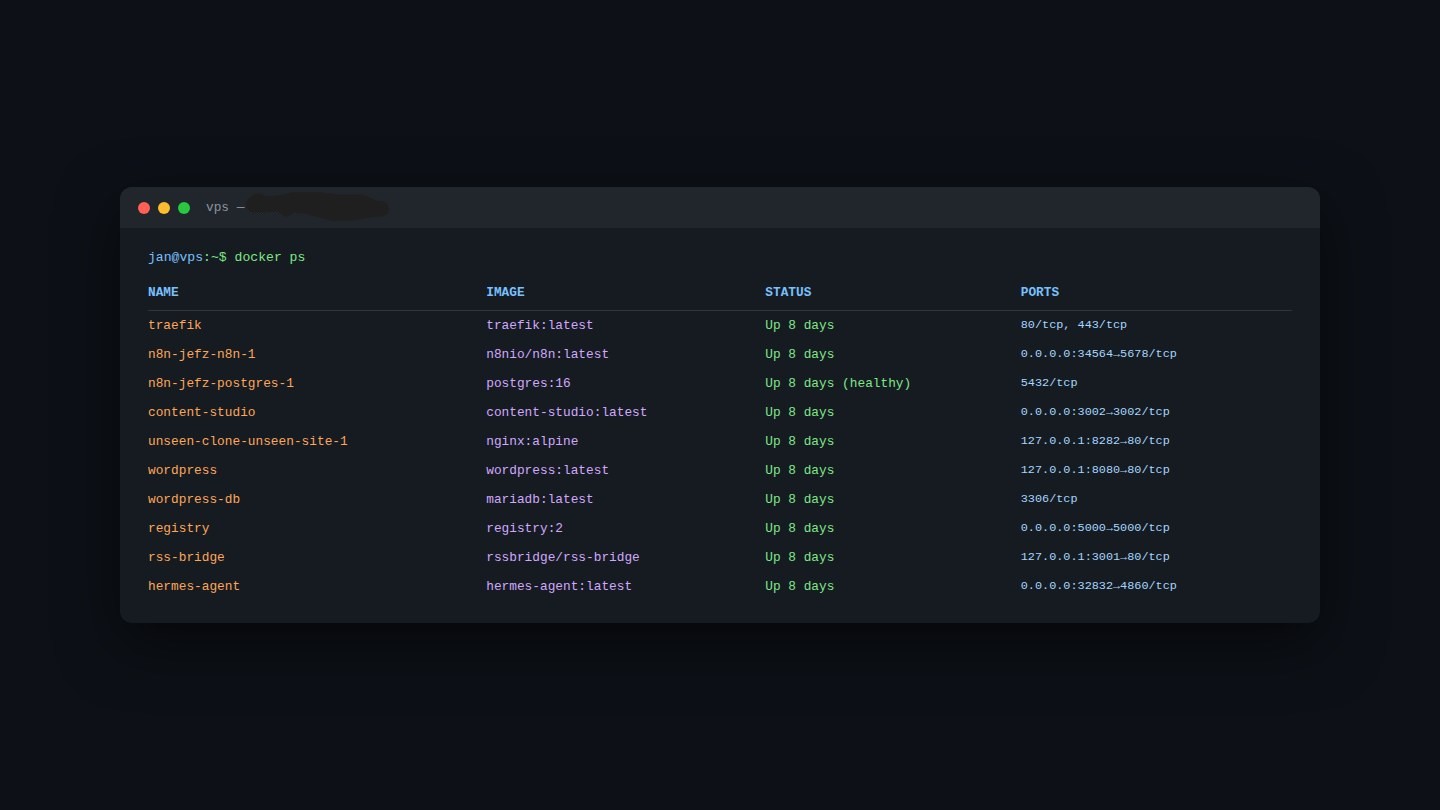Viewport: 1440px width, 810px height.
Task: Click the traefik row 'Up 8 days' status
Action: [800, 325]
